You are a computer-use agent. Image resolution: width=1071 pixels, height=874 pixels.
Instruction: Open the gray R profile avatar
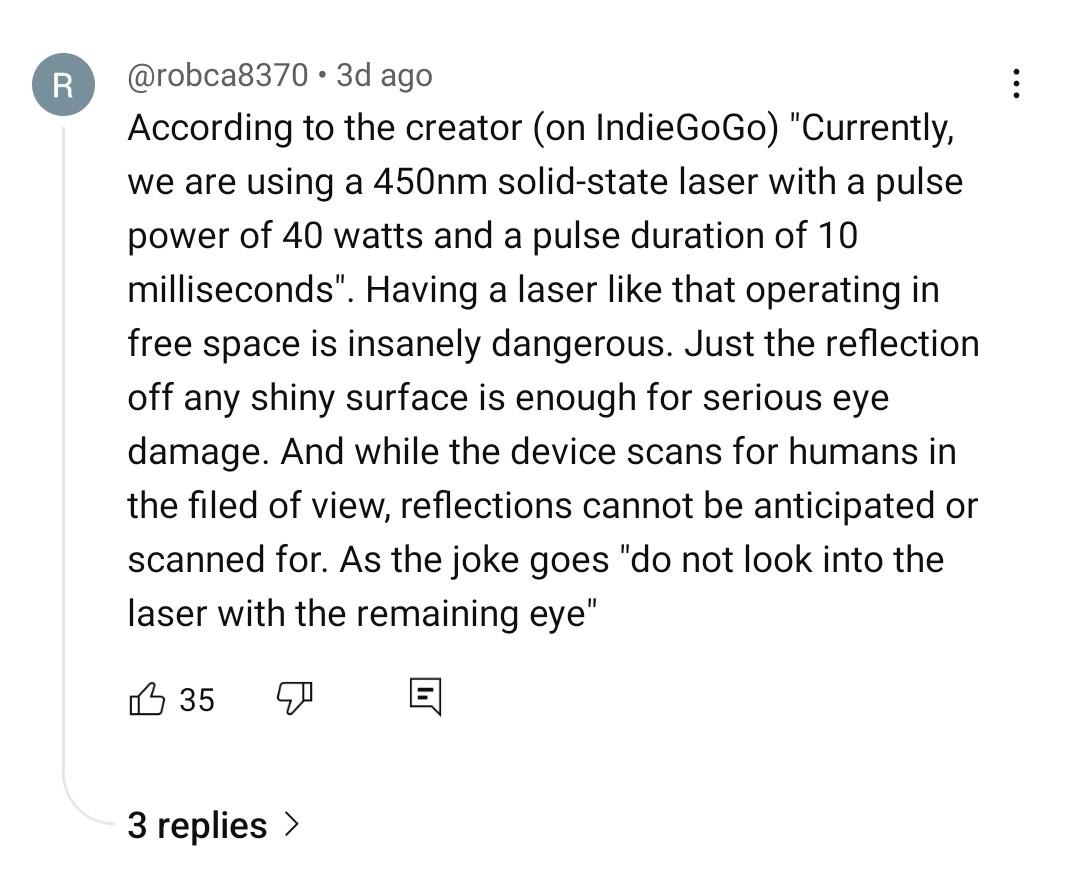(x=64, y=85)
